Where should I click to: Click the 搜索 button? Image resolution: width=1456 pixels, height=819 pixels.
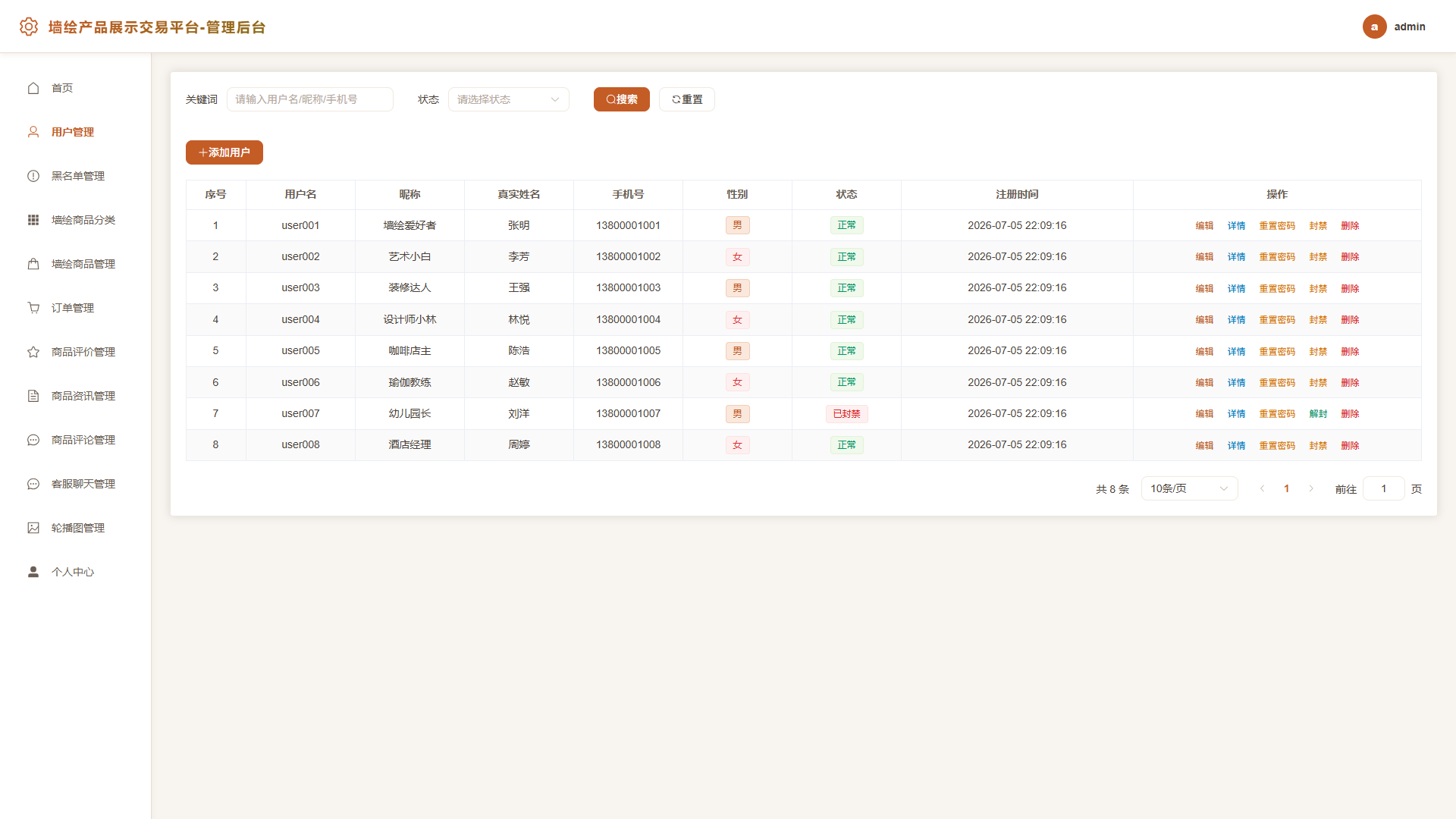[621, 99]
